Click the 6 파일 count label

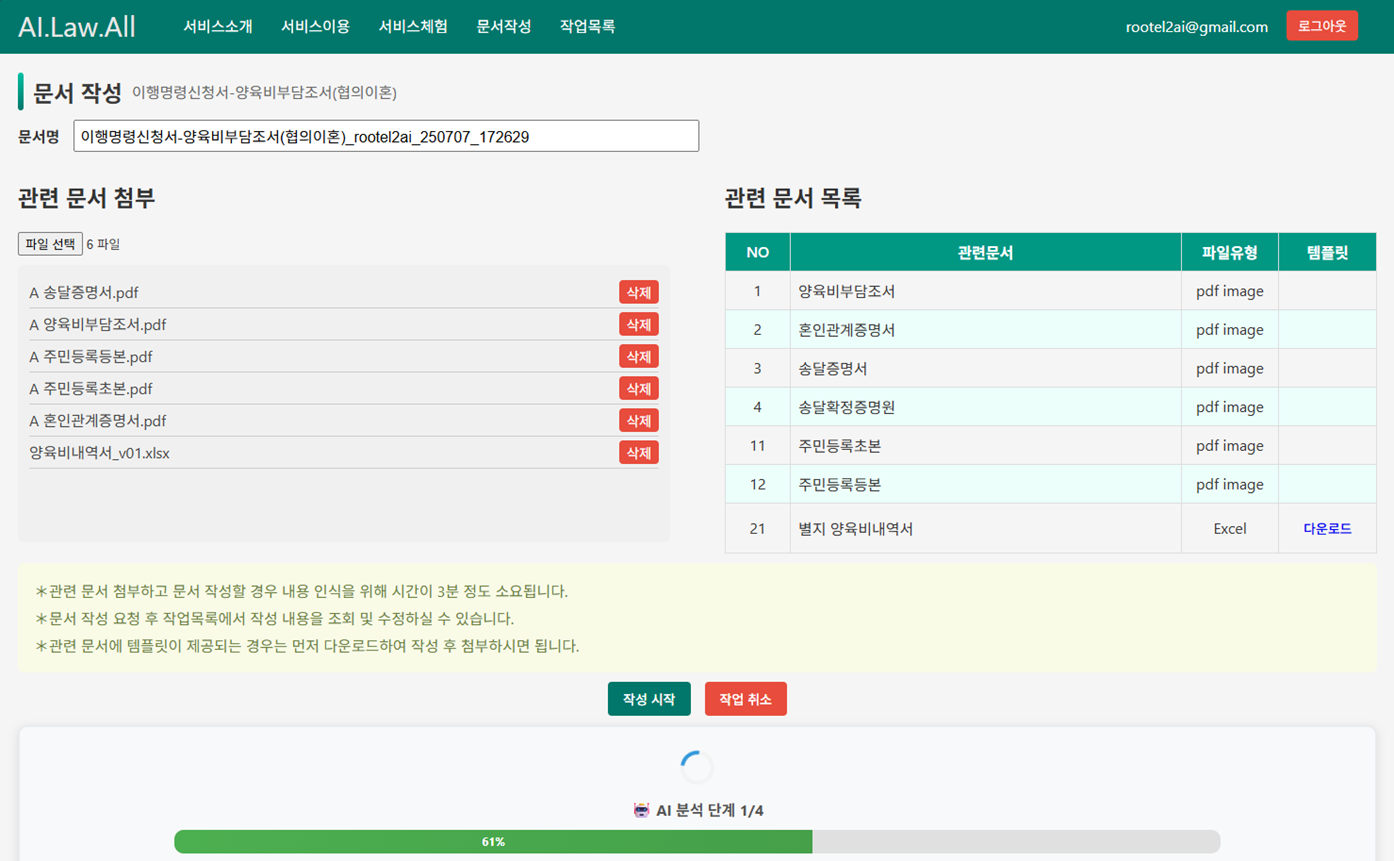[103, 244]
